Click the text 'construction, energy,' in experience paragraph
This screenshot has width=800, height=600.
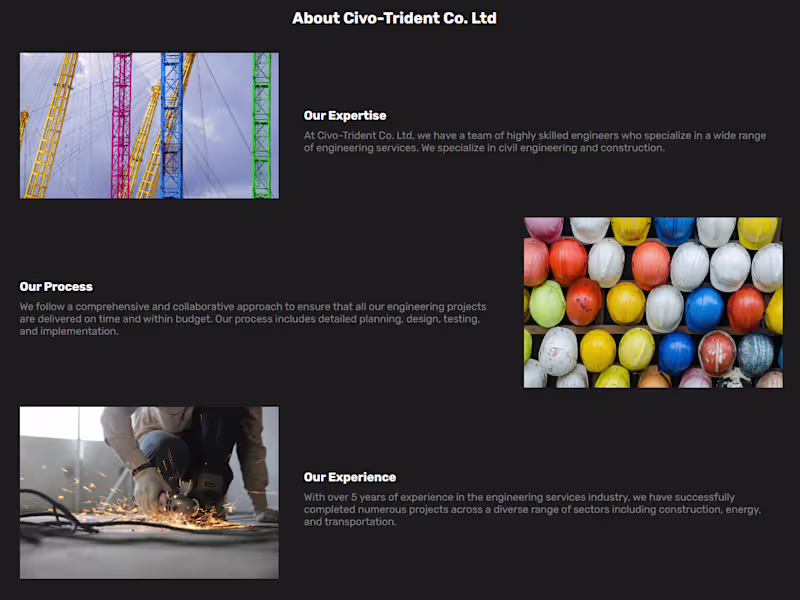coord(710,510)
